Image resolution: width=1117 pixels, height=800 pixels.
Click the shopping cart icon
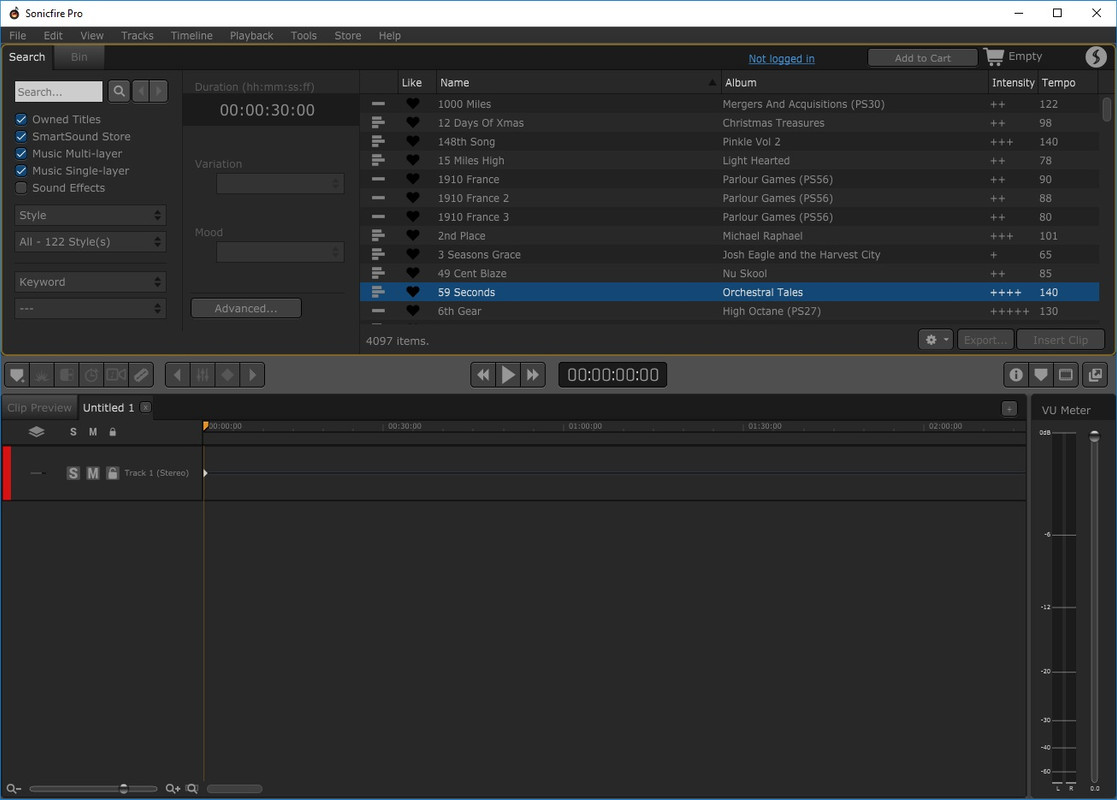pyautogui.click(x=994, y=56)
